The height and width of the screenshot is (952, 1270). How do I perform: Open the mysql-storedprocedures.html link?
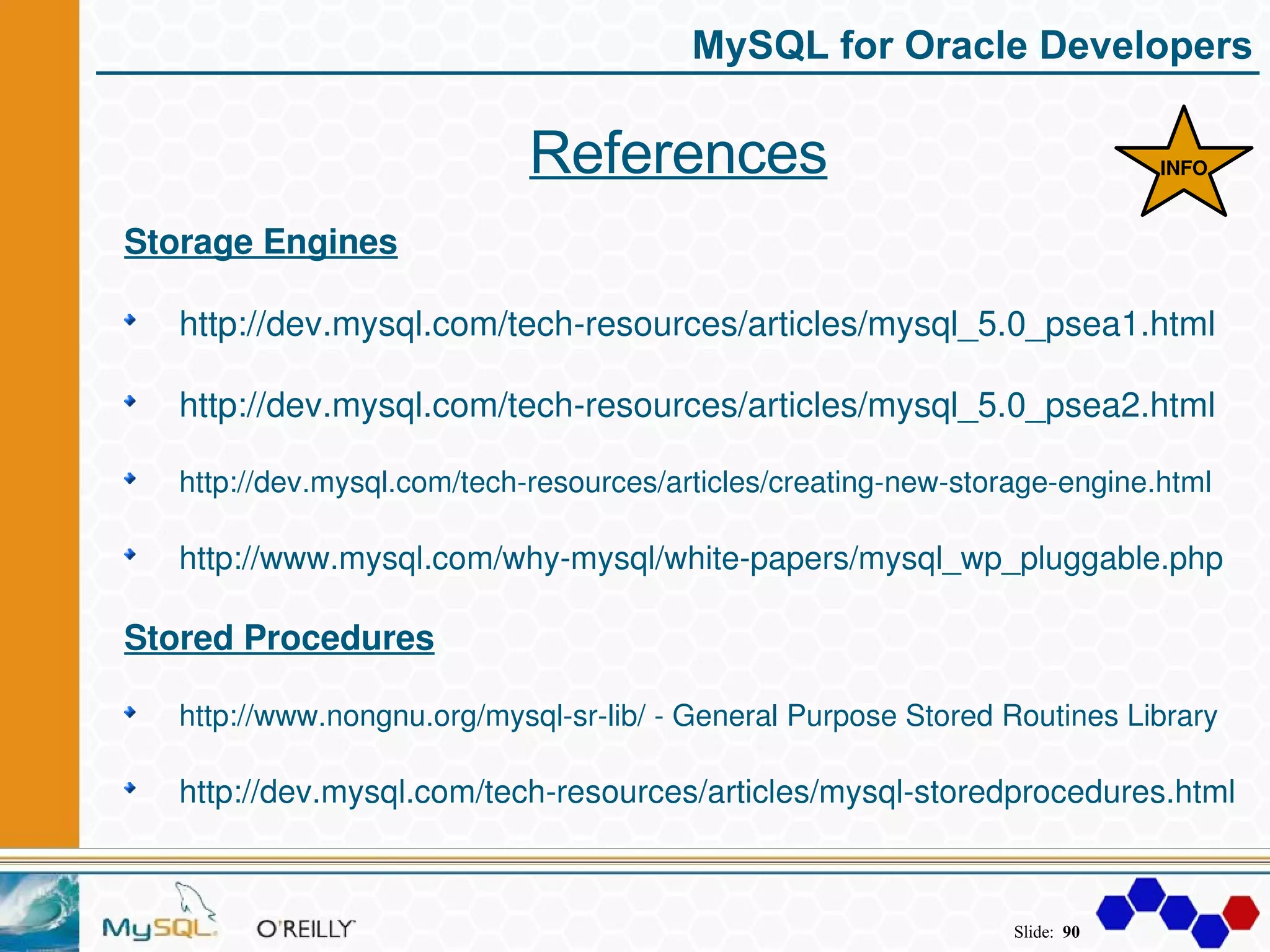(707, 792)
